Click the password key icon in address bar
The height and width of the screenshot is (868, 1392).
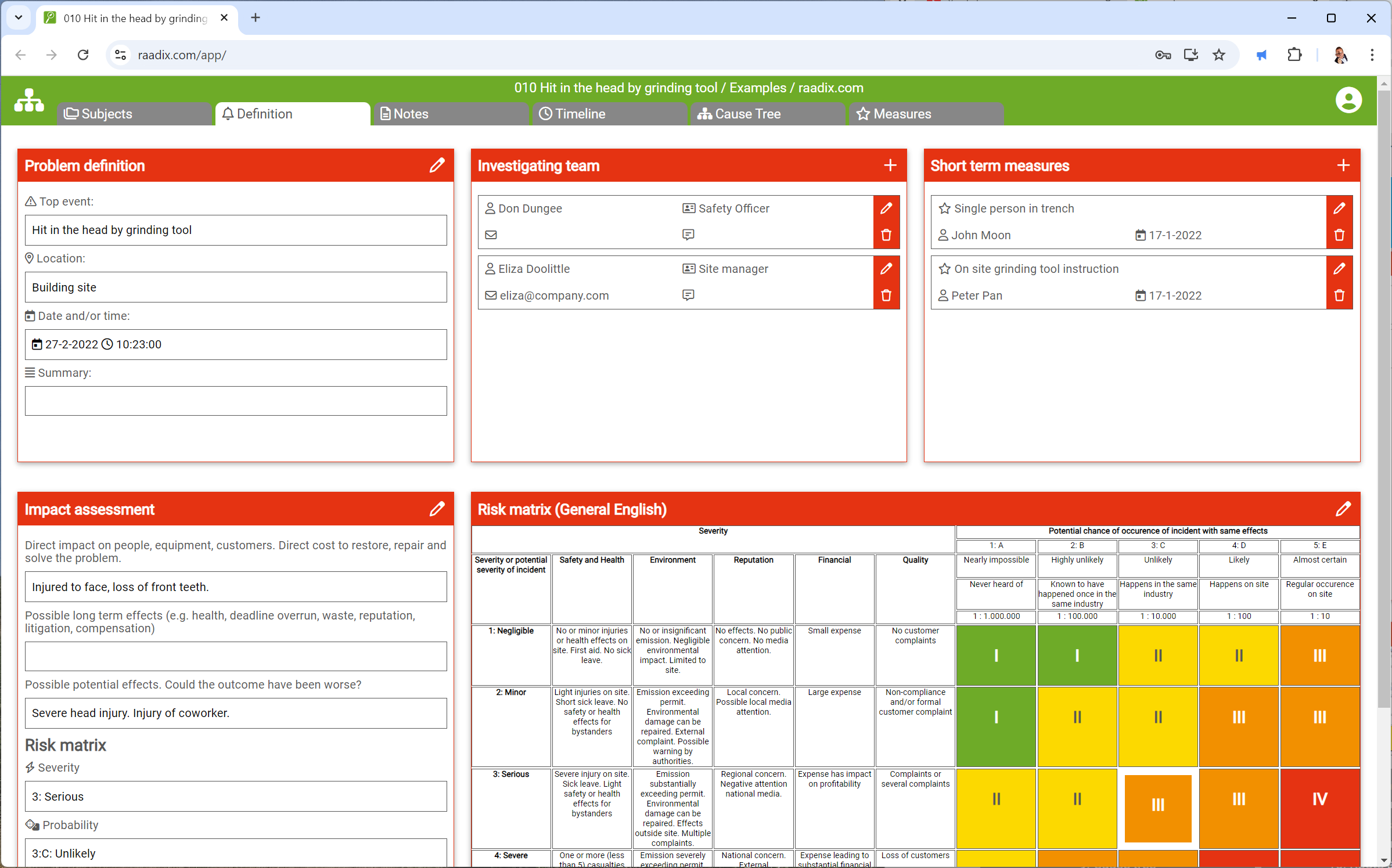[1163, 55]
